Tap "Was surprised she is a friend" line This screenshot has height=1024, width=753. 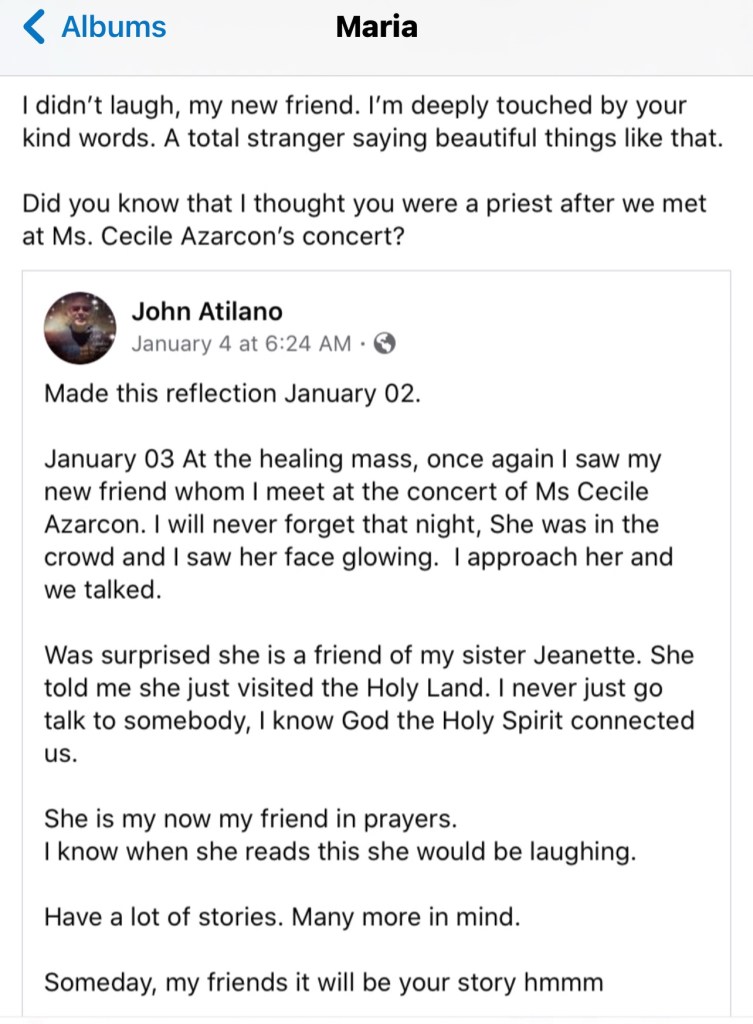click(369, 655)
